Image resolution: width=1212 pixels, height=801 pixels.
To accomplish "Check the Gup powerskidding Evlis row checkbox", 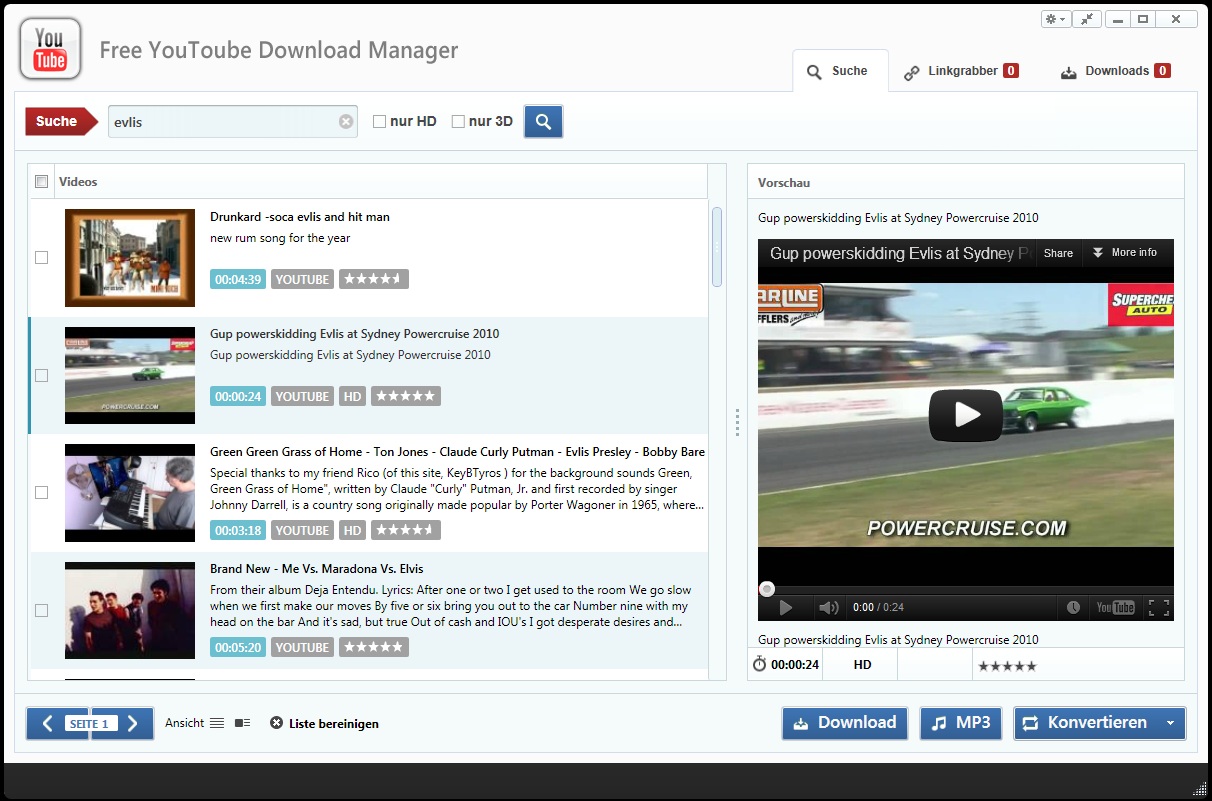I will tap(41, 375).
